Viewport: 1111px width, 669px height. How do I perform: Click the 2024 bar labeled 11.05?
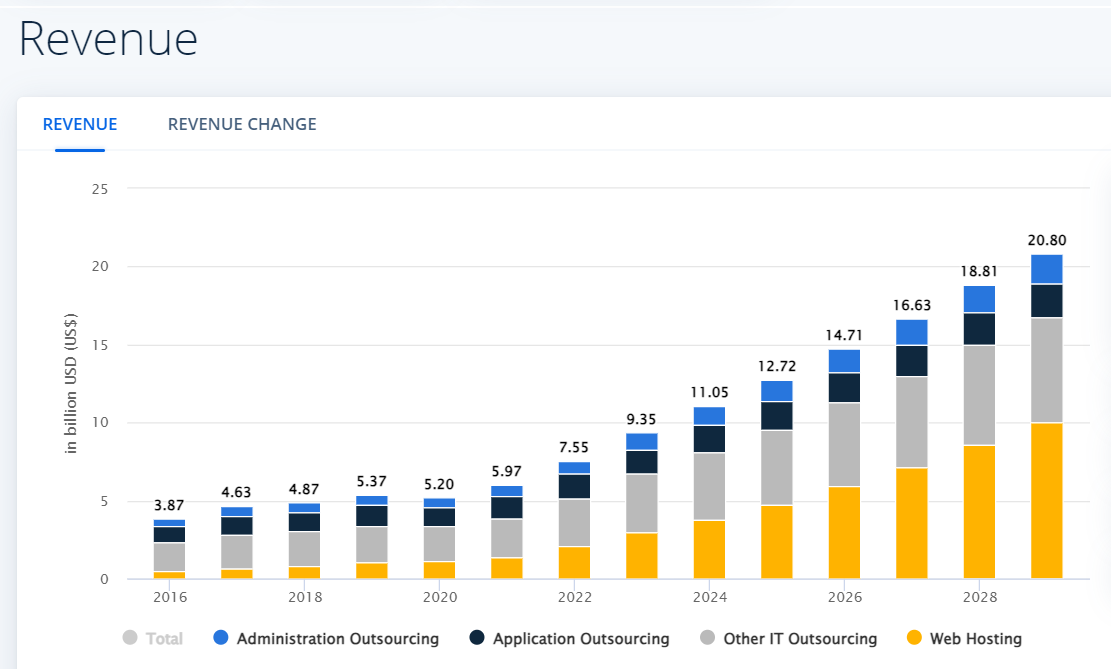coord(709,493)
